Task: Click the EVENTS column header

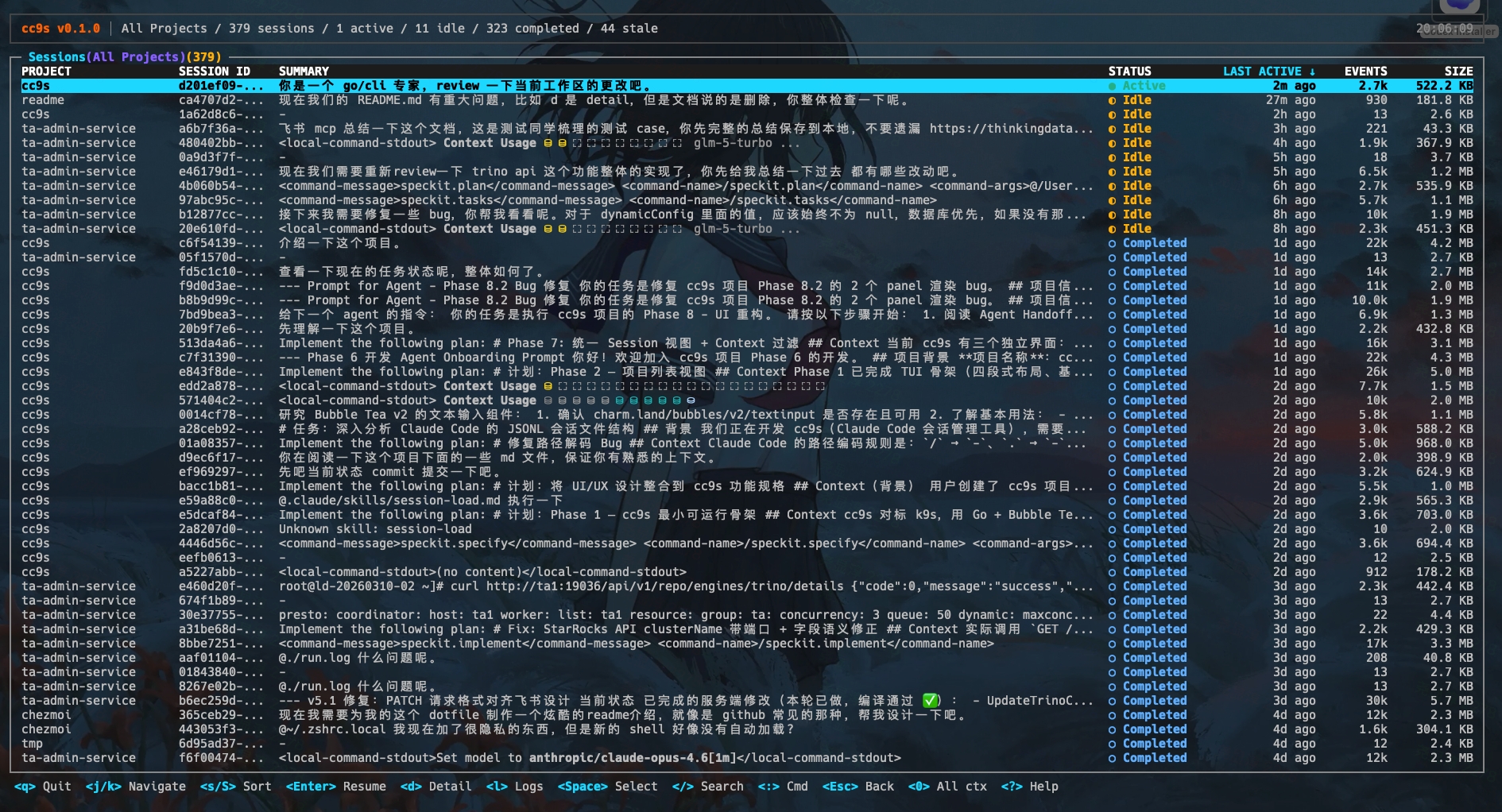Action: (x=1365, y=72)
